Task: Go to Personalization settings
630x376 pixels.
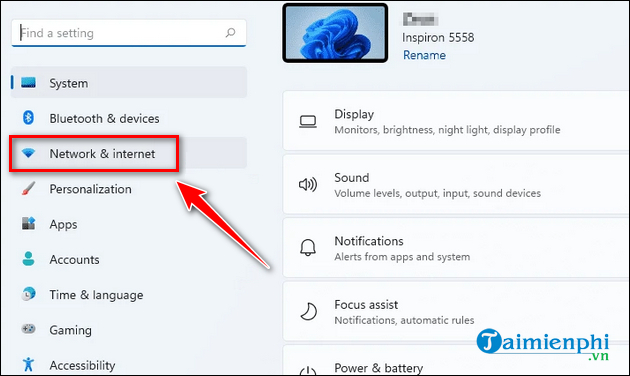Action: [129, 189]
